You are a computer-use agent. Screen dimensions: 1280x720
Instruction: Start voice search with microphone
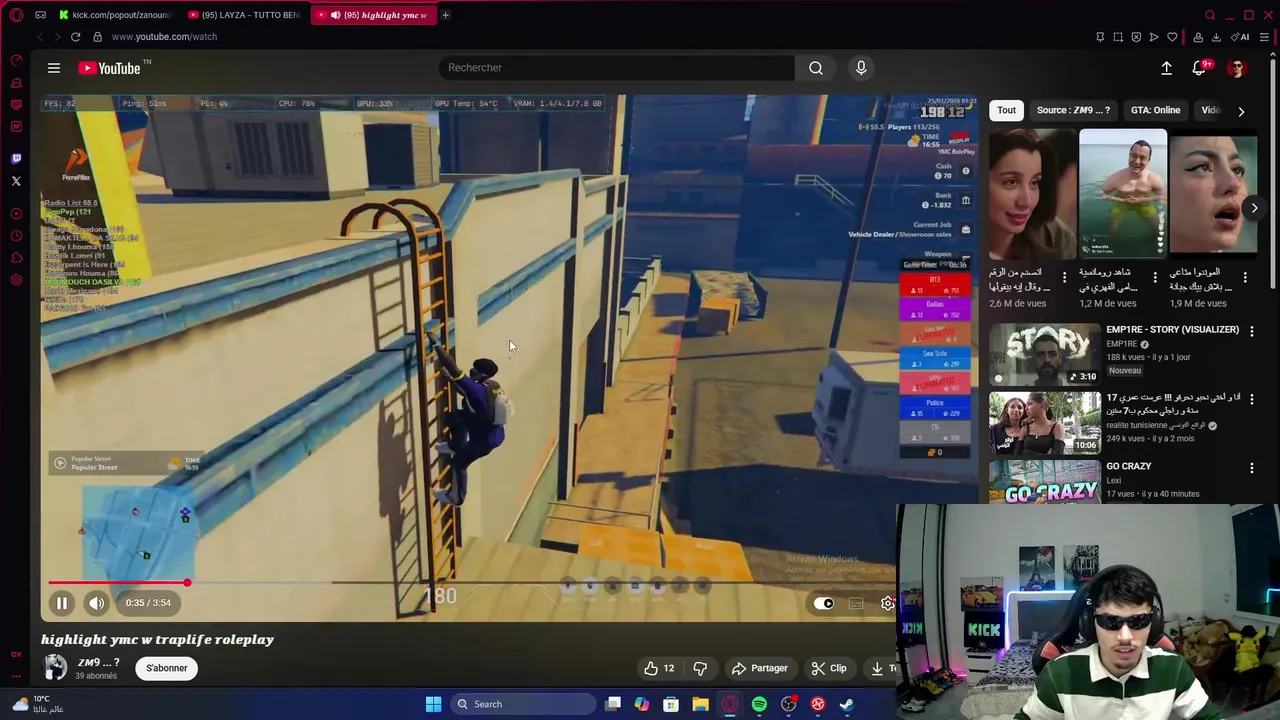click(861, 68)
